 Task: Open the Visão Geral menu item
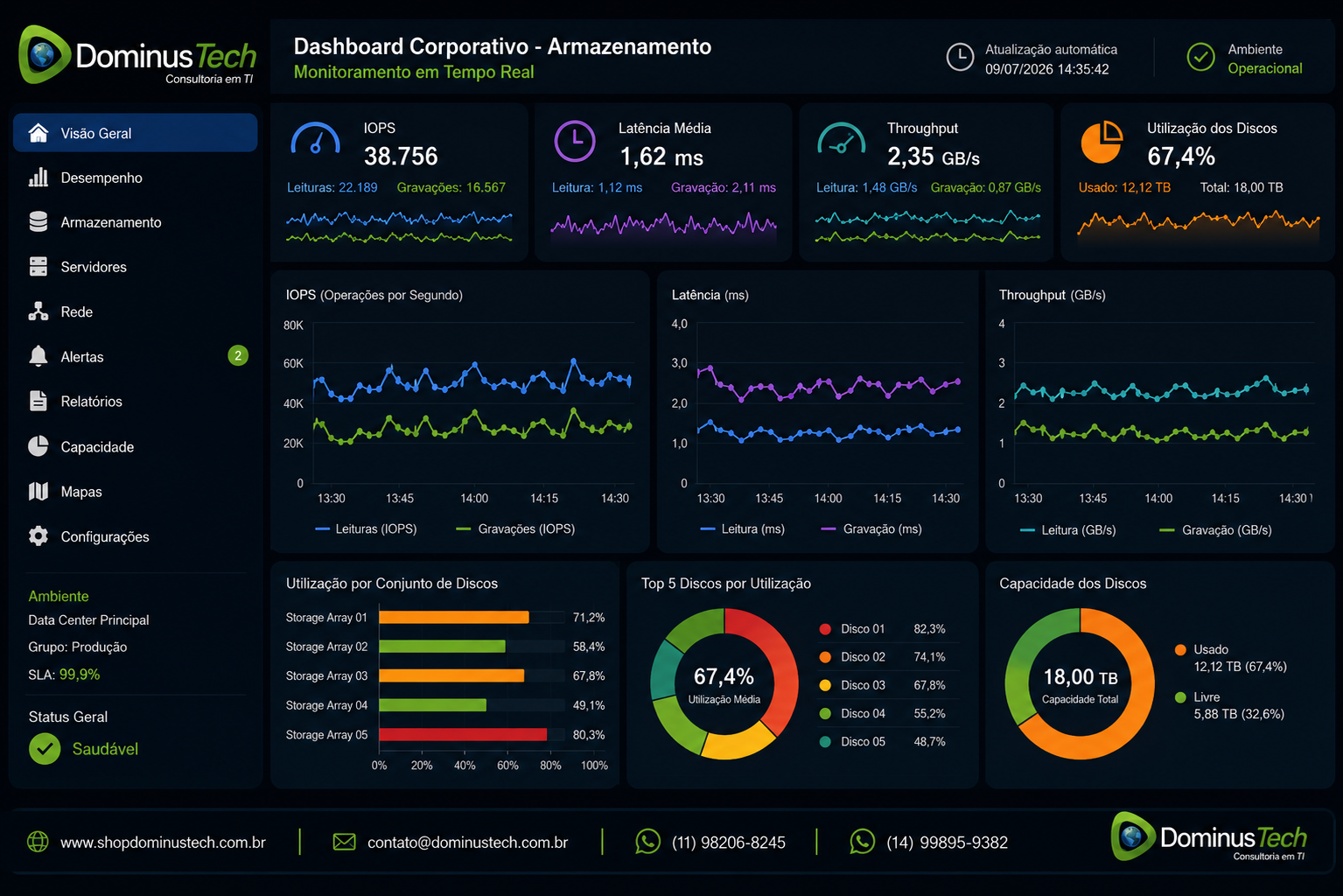pos(136,133)
